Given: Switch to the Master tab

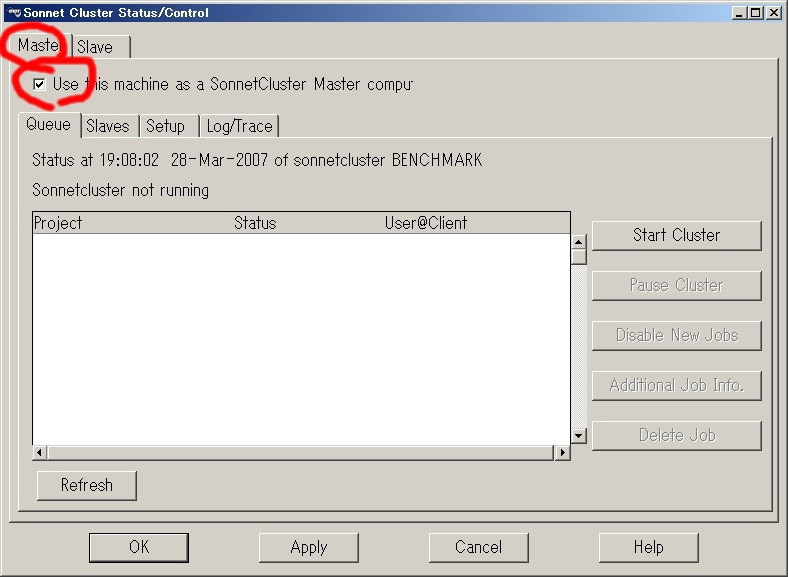Looking at the screenshot, I should [39, 45].
